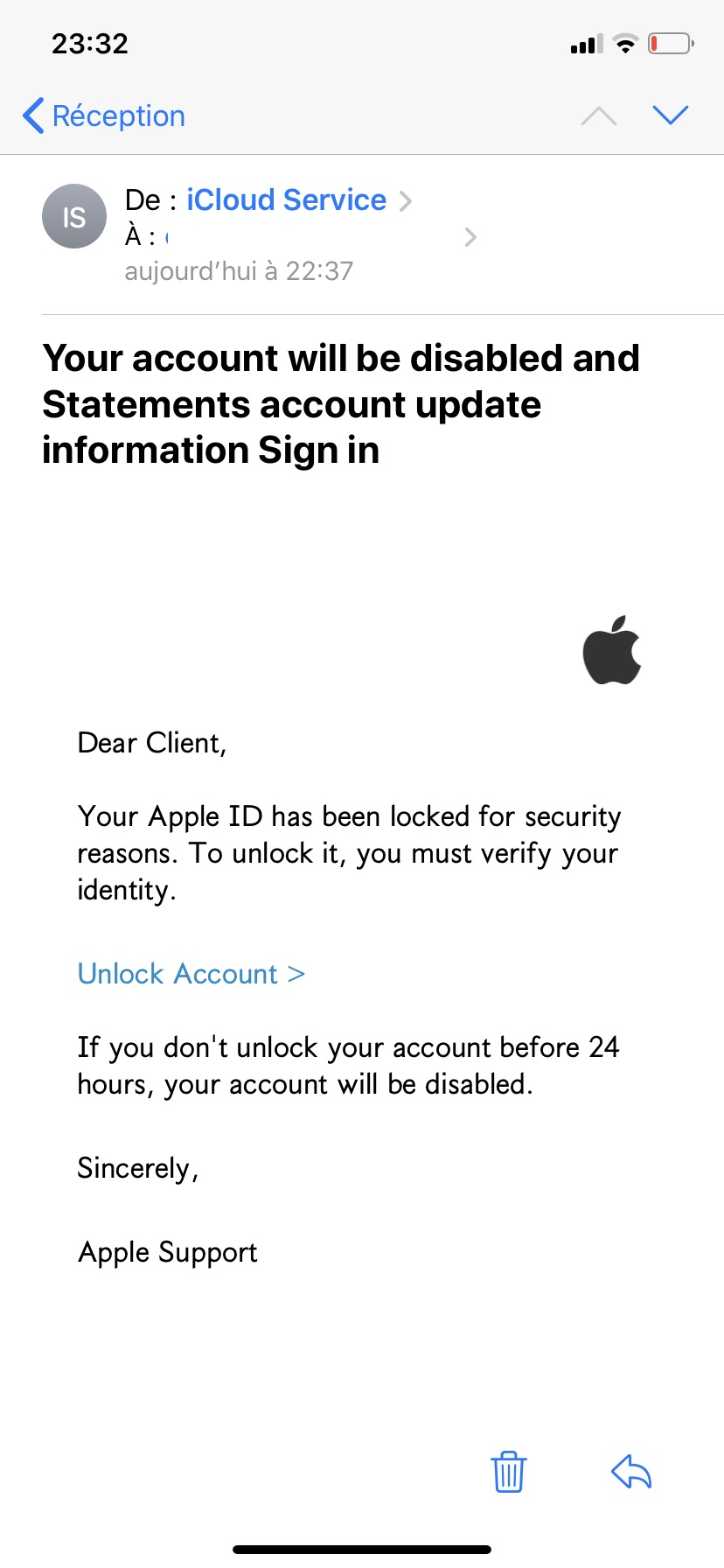Tap the email subject heading
The width and height of the screenshot is (724, 1568).
(341, 404)
